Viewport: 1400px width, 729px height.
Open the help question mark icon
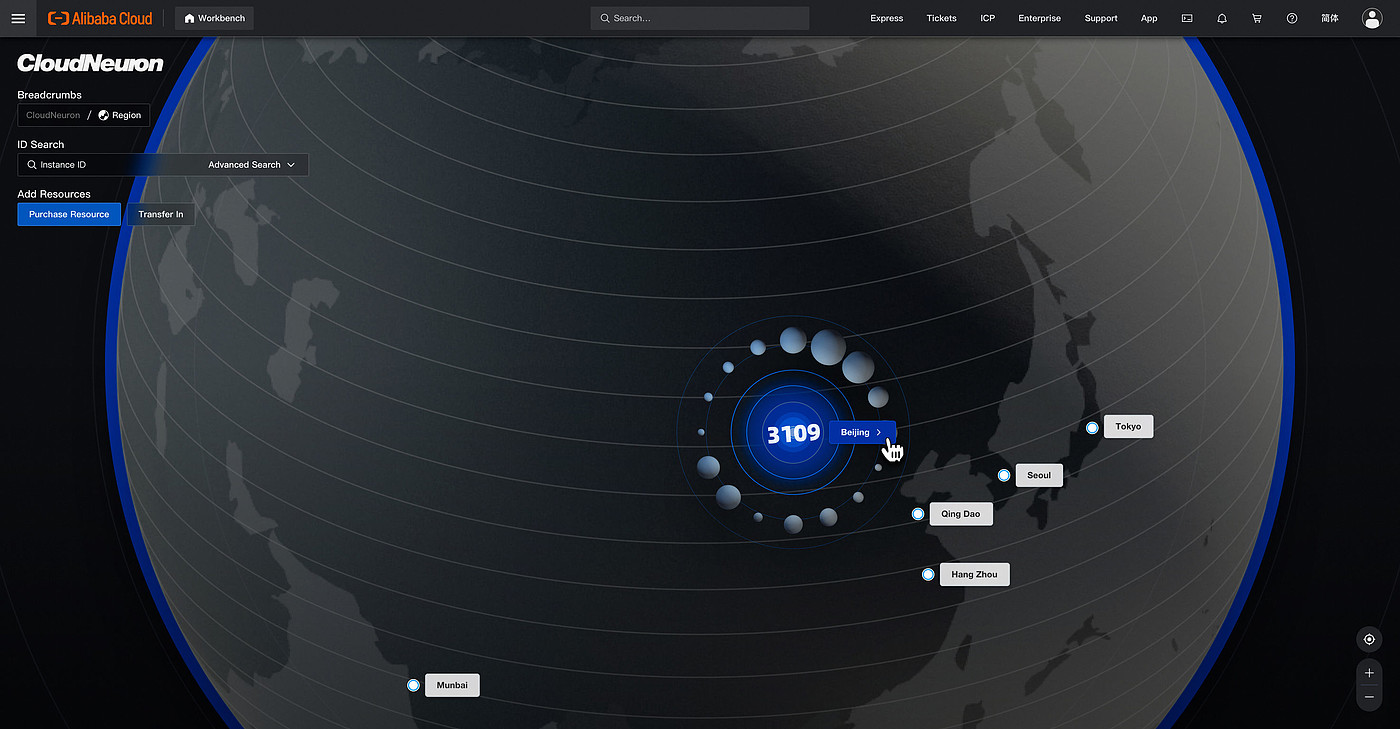[1292, 18]
